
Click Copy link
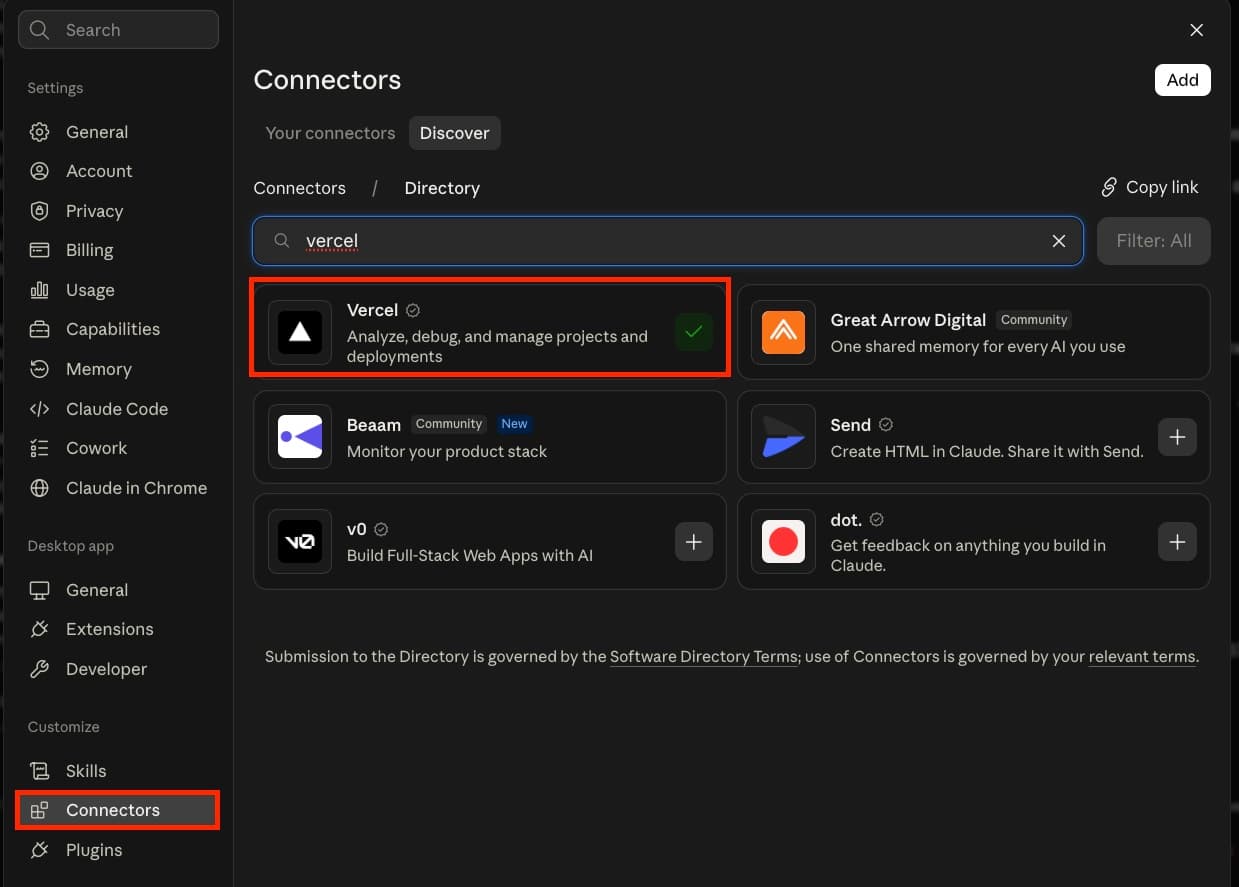1150,188
